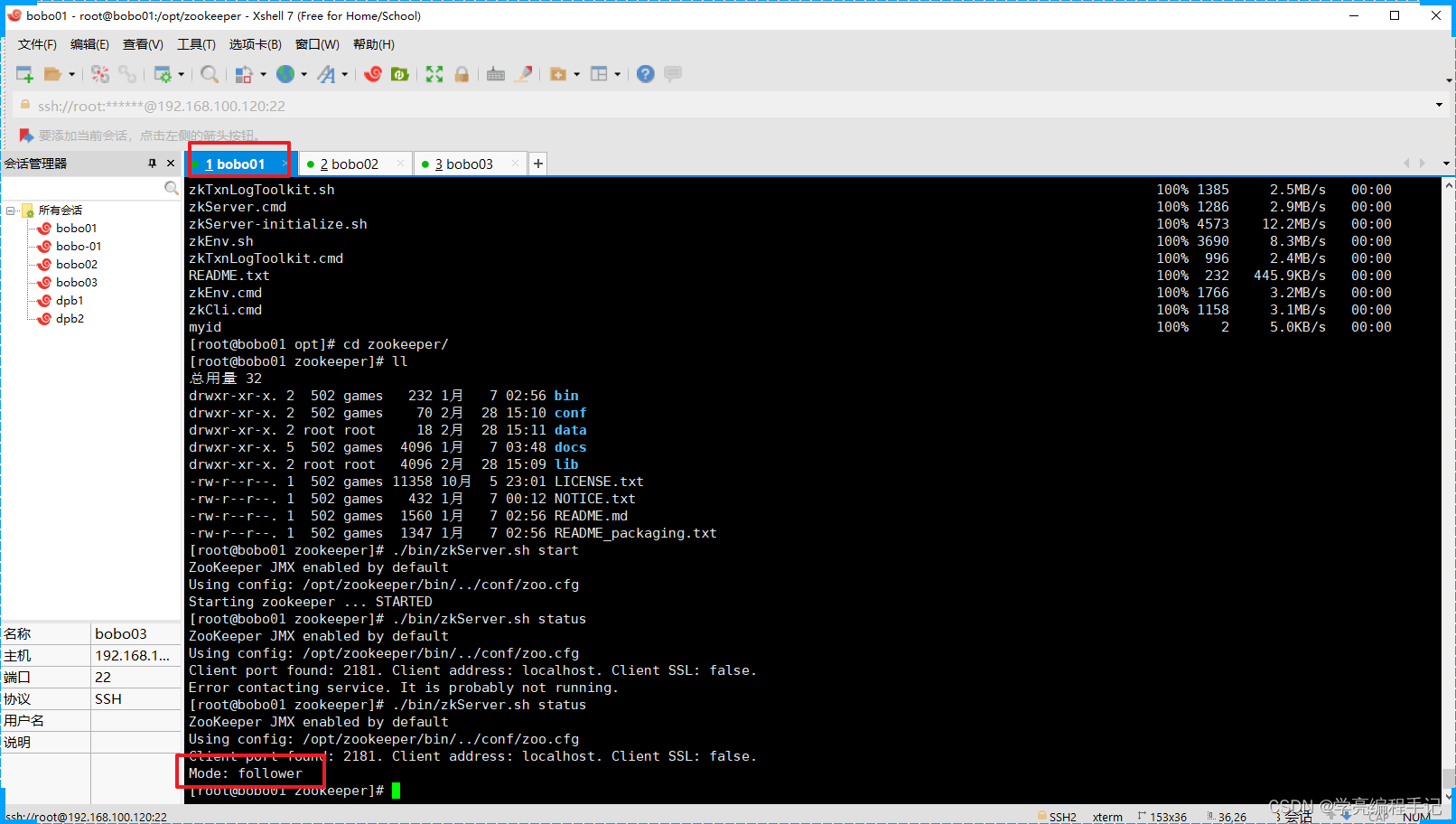This screenshot has width=1456, height=824.
Task: Open Help via the blue question mark icon
Action: 645,74
